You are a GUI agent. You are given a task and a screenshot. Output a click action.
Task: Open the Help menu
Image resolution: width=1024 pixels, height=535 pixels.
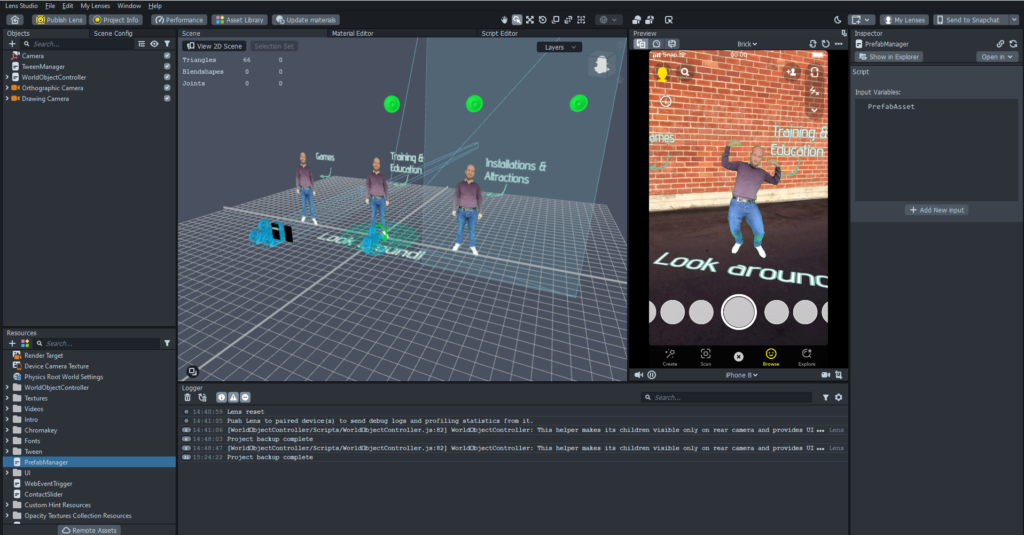pyautogui.click(x=155, y=6)
